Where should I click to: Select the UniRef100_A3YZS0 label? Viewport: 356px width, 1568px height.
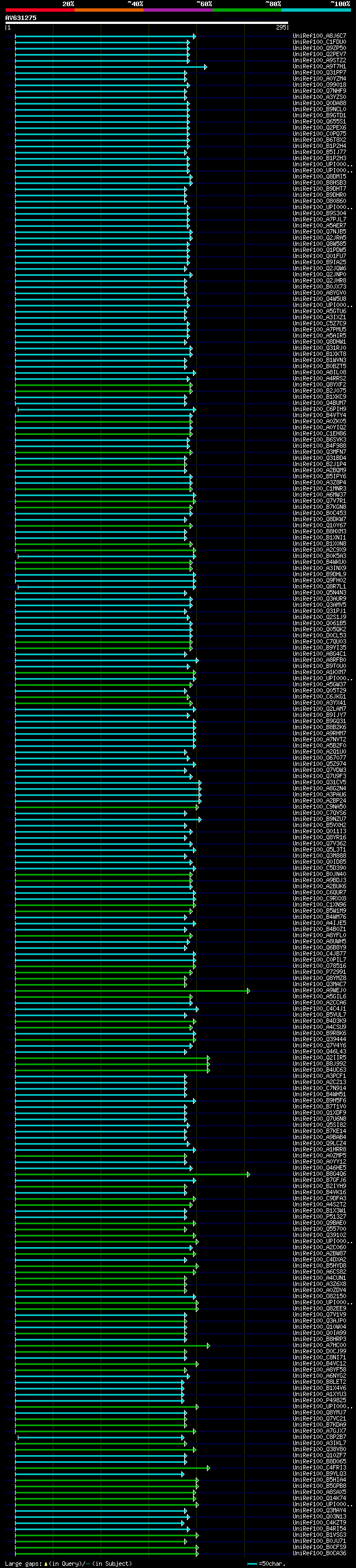tap(319, 97)
